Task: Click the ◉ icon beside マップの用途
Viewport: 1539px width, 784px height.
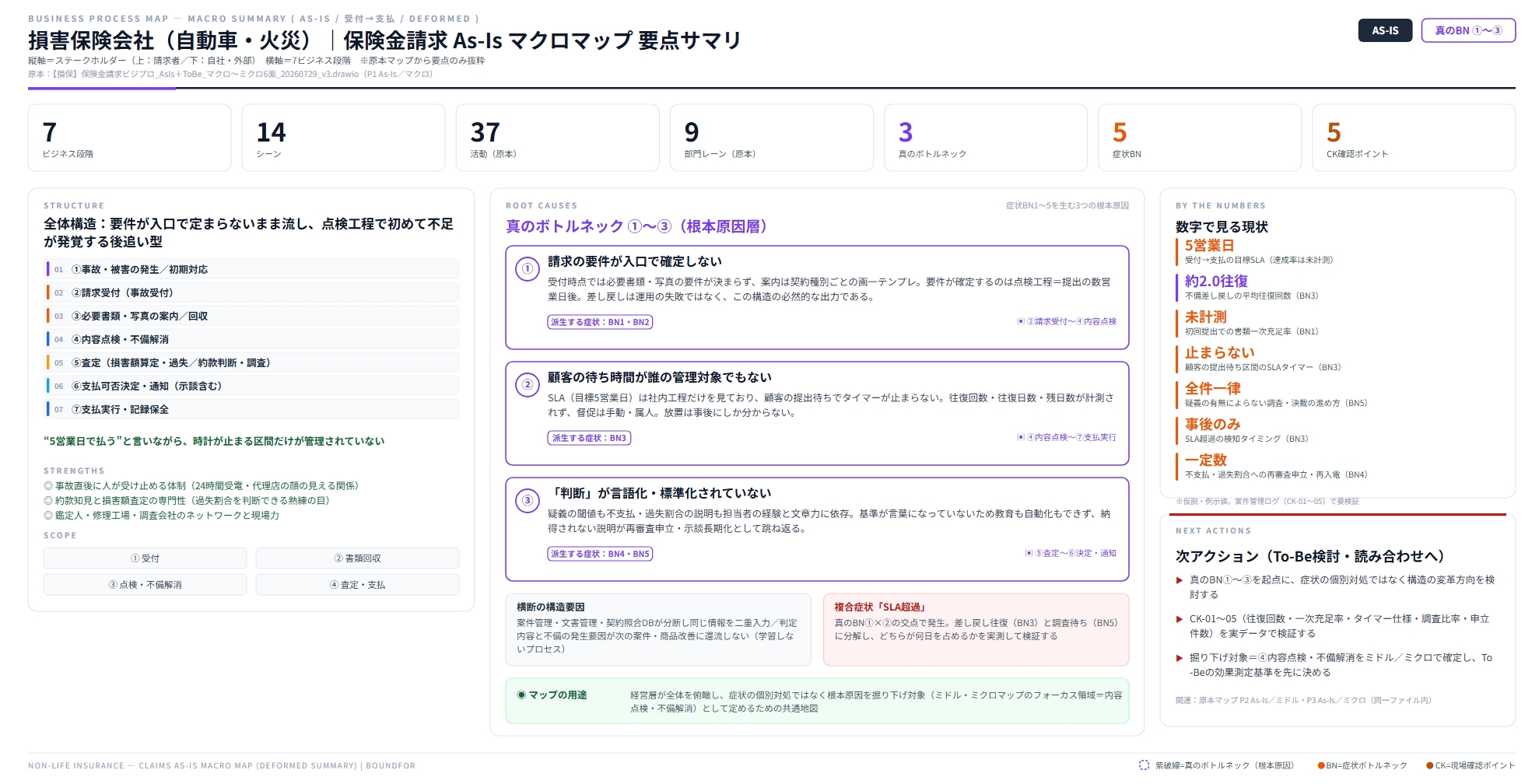Action: (521, 695)
